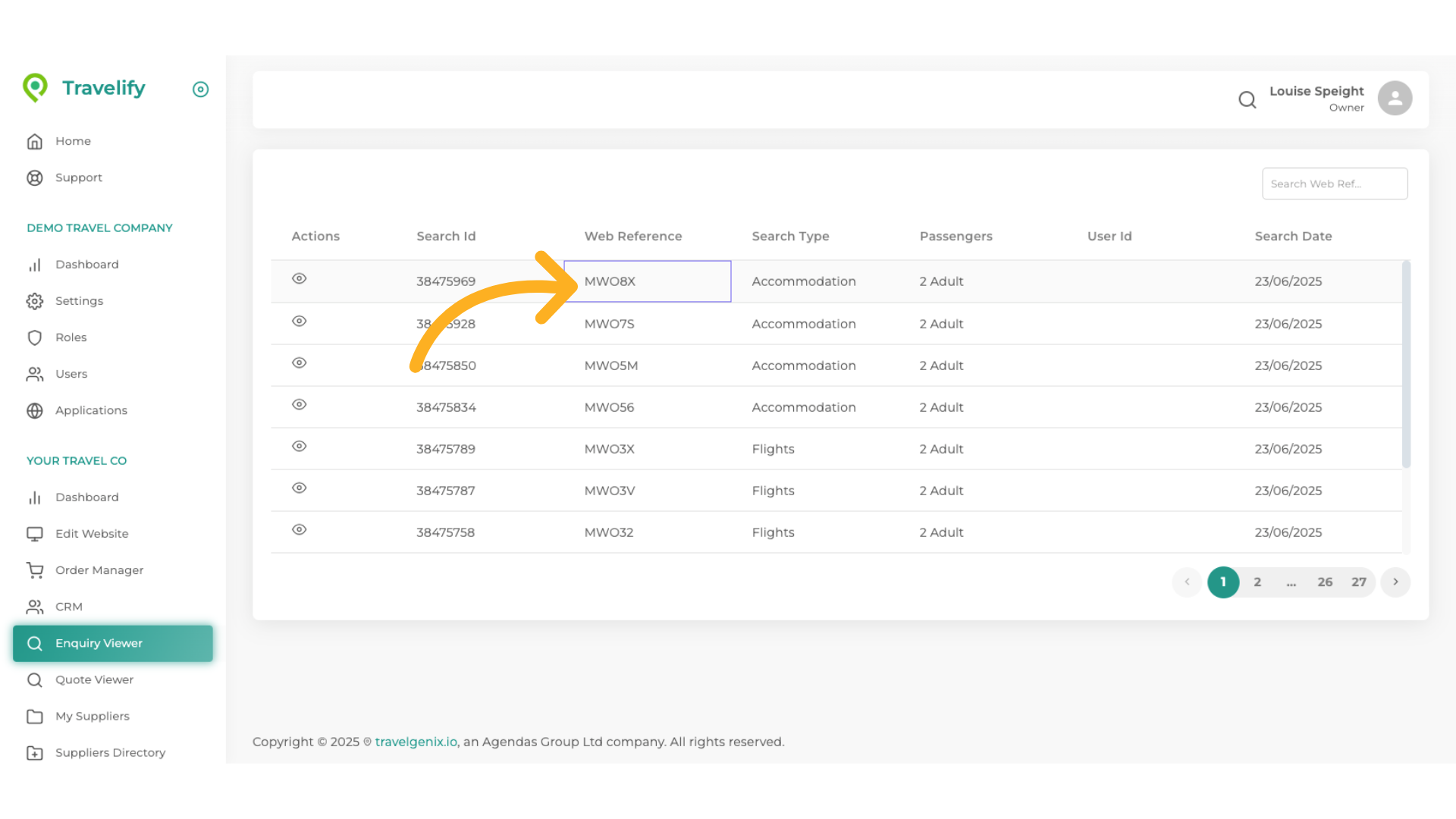The width and height of the screenshot is (1456, 819).
Task: Select Quote Viewer in the sidebar
Action: coord(93,679)
